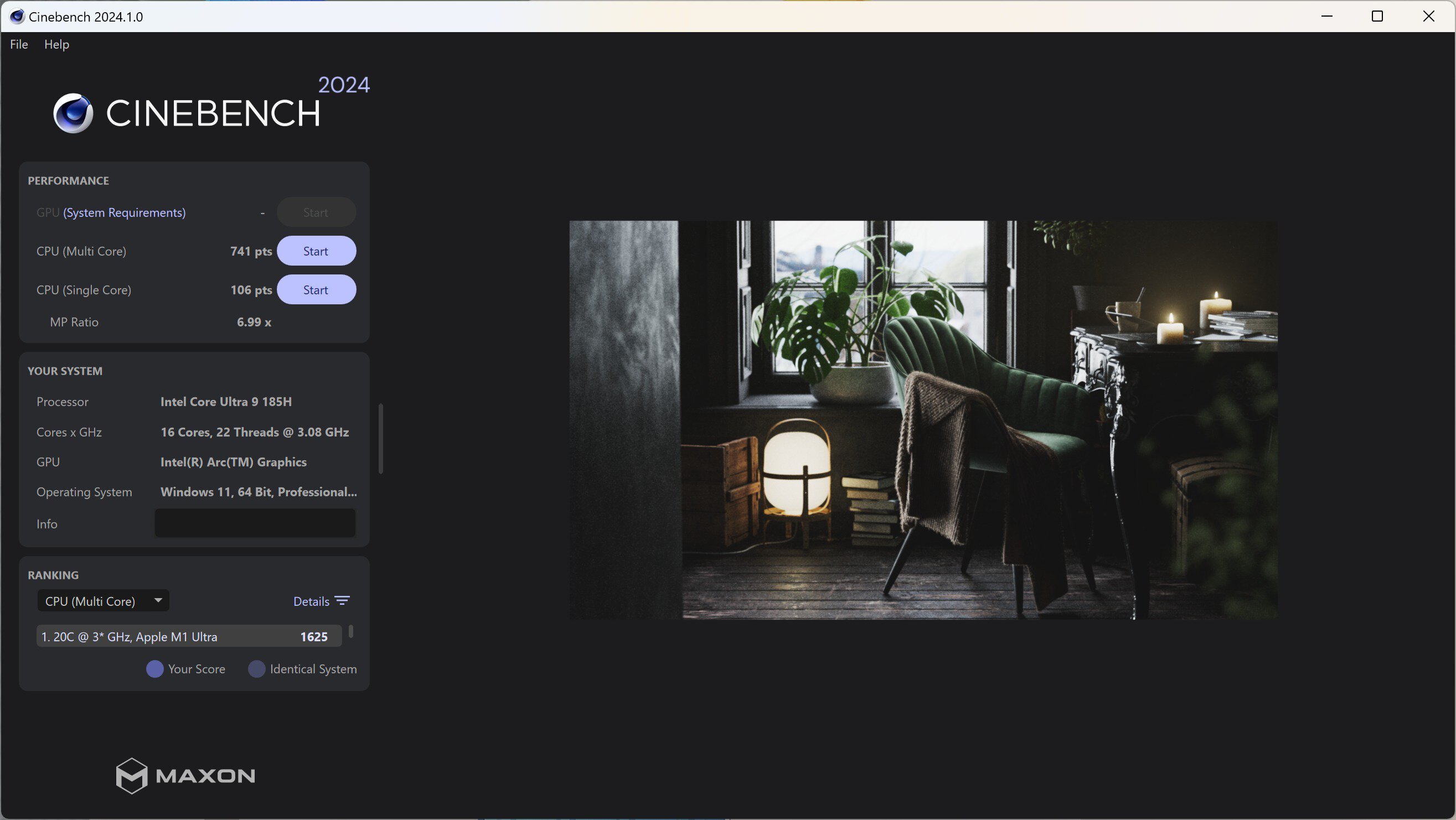The height and width of the screenshot is (820, 1456).
Task: Click the Maxon logo at the bottom
Action: [x=185, y=775]
